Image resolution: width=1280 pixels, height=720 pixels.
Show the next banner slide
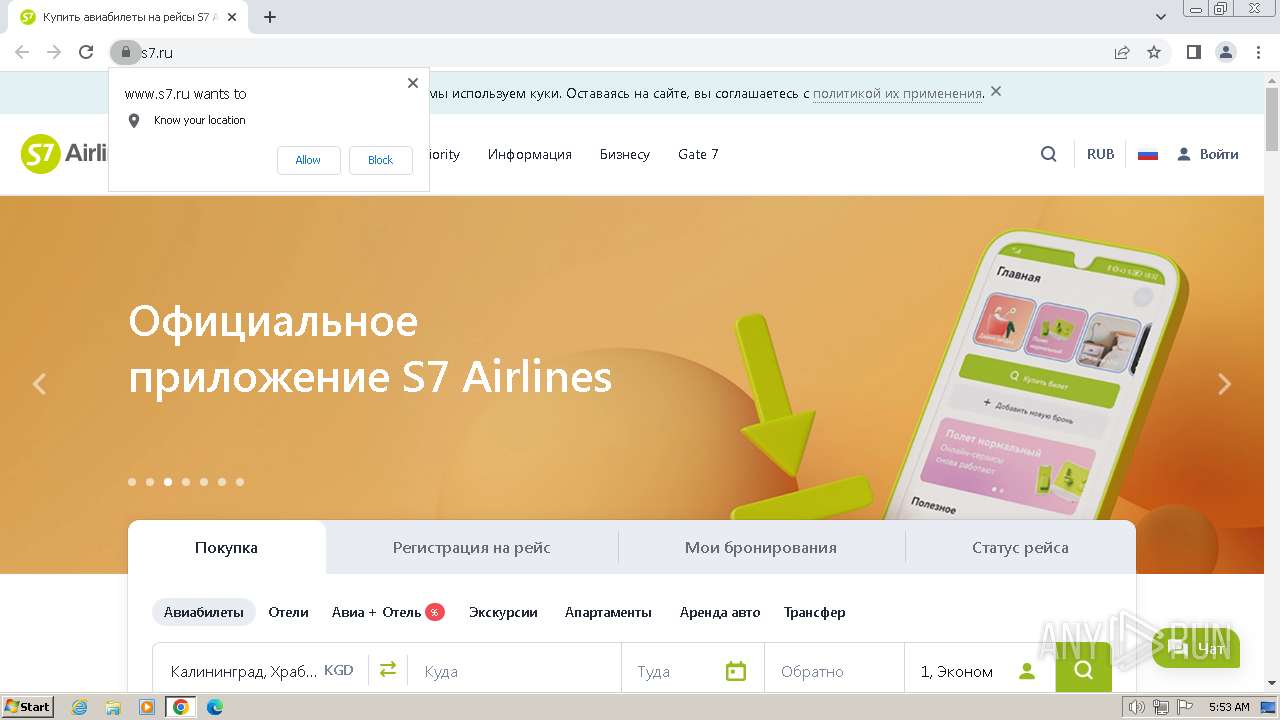pos(1224,384)
